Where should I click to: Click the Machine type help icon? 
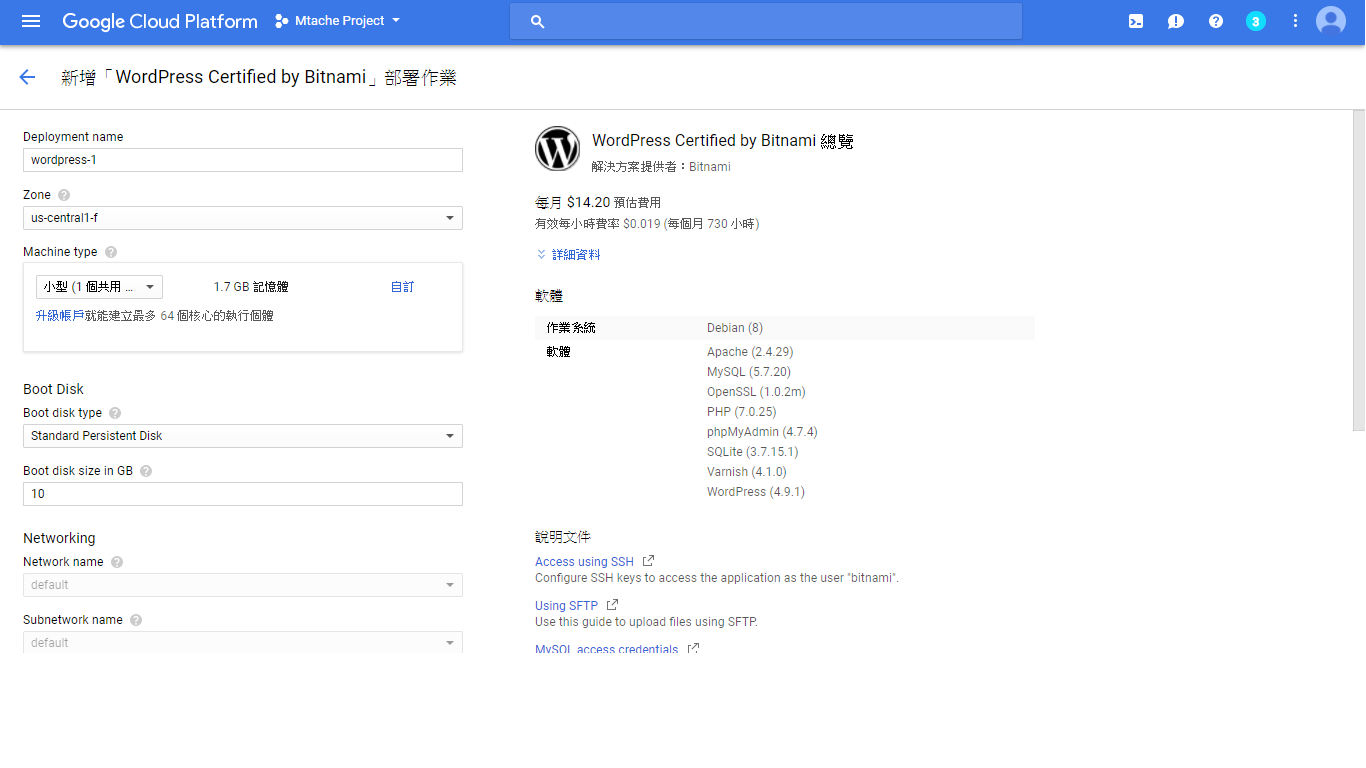(111, 252)
